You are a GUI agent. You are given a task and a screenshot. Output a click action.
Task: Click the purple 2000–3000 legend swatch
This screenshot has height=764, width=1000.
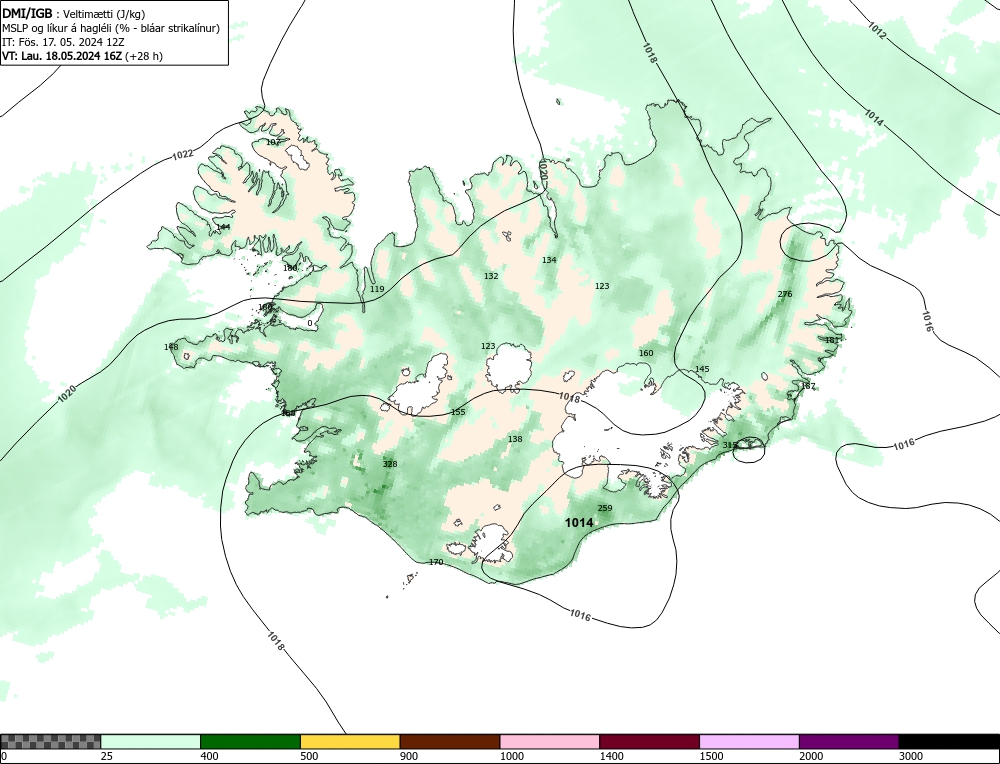pos(849,741)
